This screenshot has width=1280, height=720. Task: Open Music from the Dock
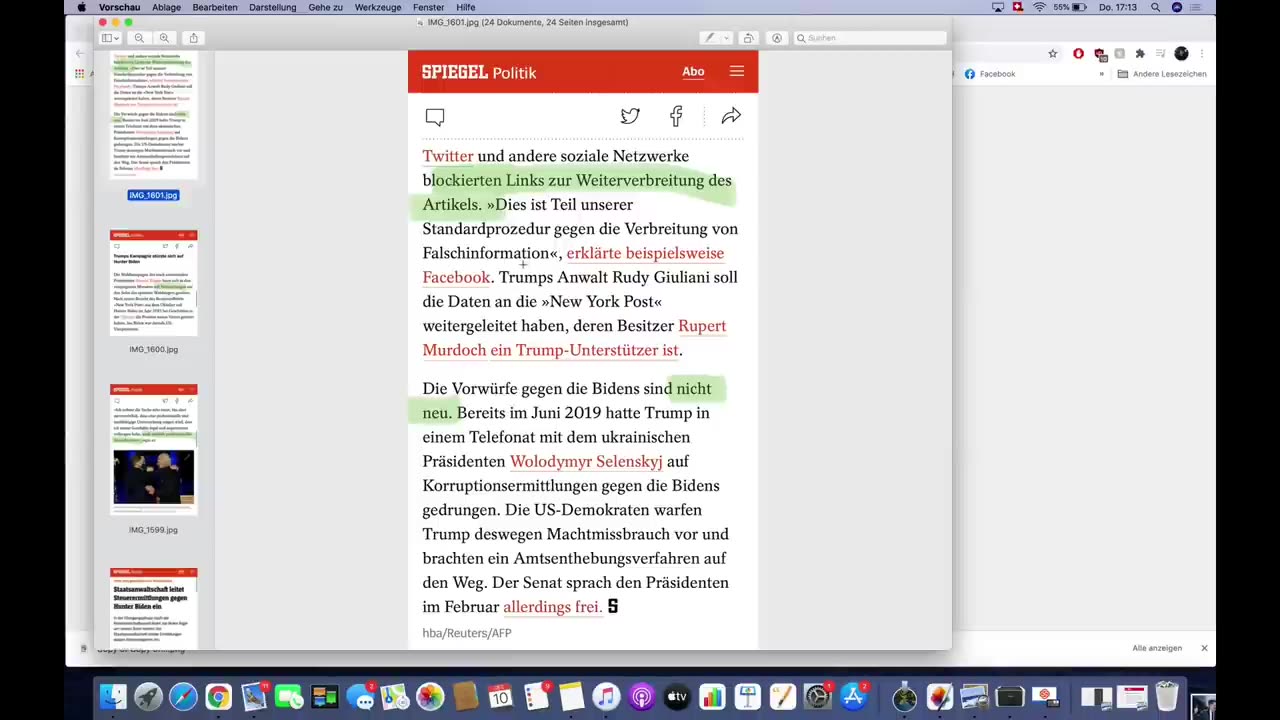[606, 697]
